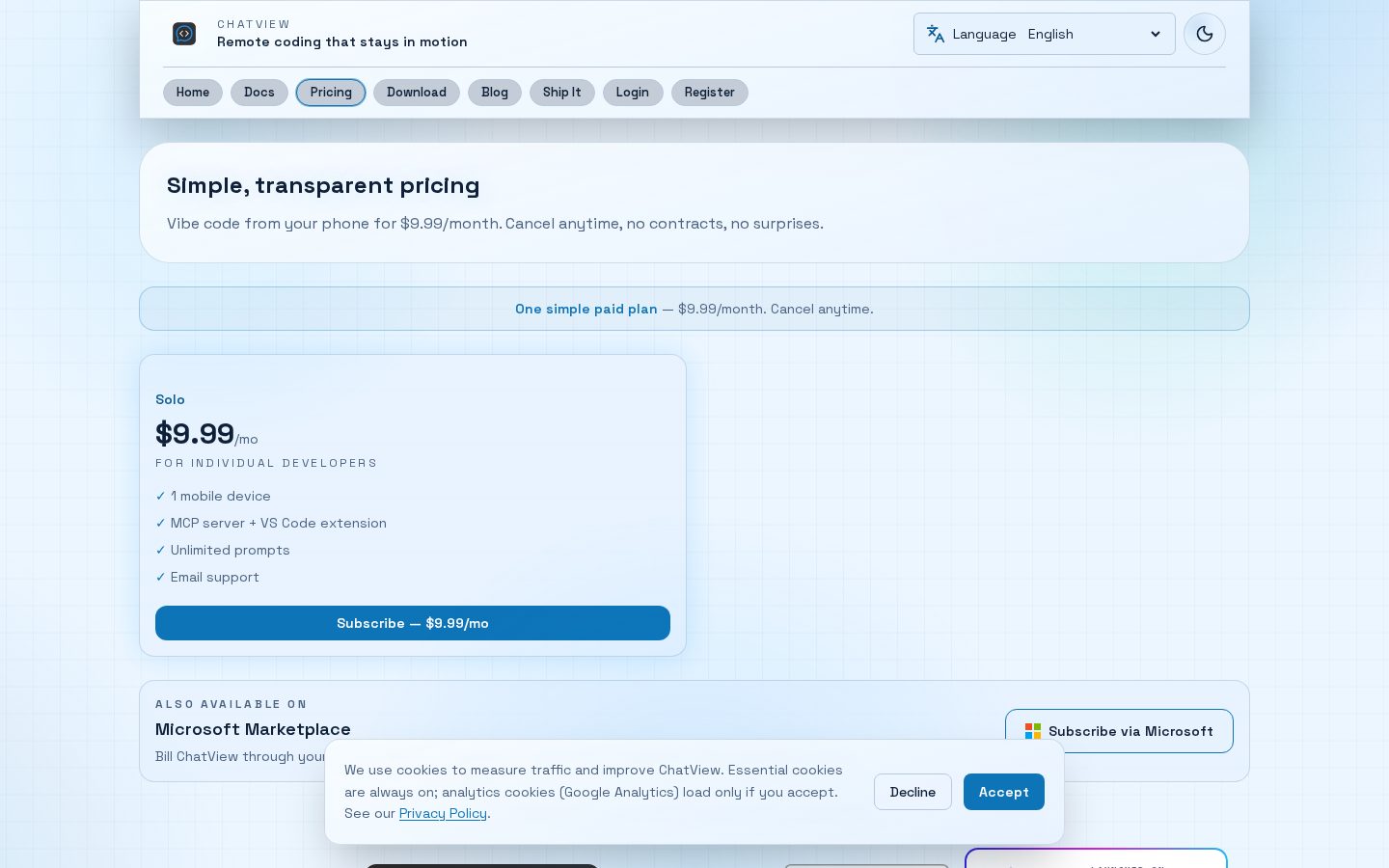This screenshot has height=868, width=1389.
Task: Click 'One simple paid plan' banner text
Action: coord(586,309)
